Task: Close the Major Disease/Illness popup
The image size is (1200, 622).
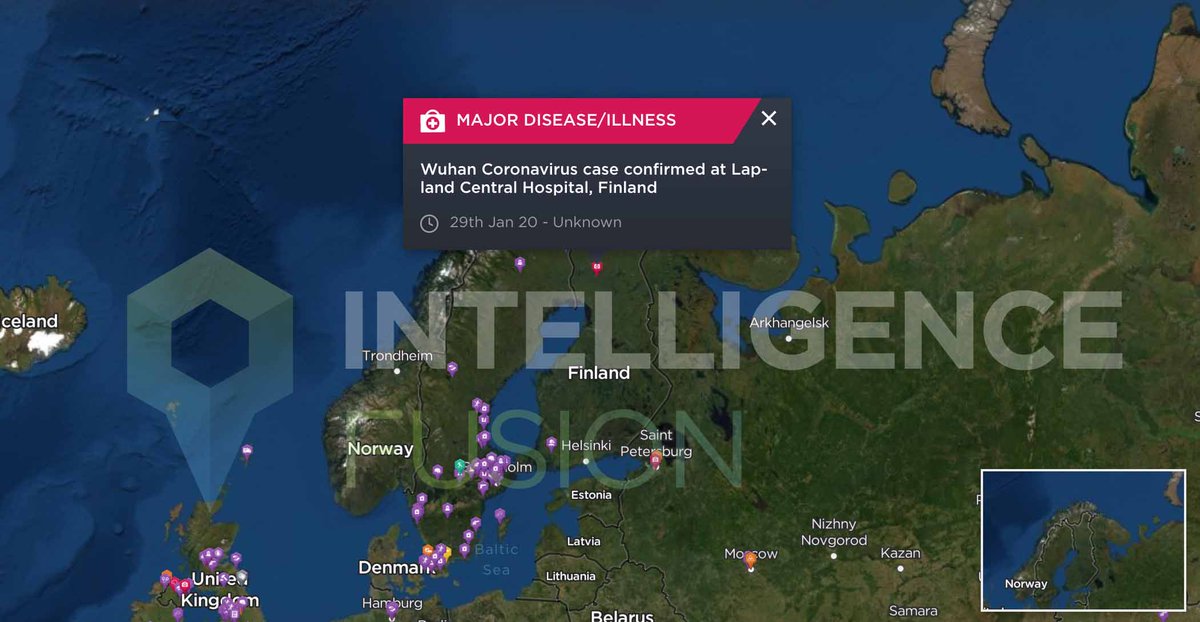Action: tap(768, 119)
